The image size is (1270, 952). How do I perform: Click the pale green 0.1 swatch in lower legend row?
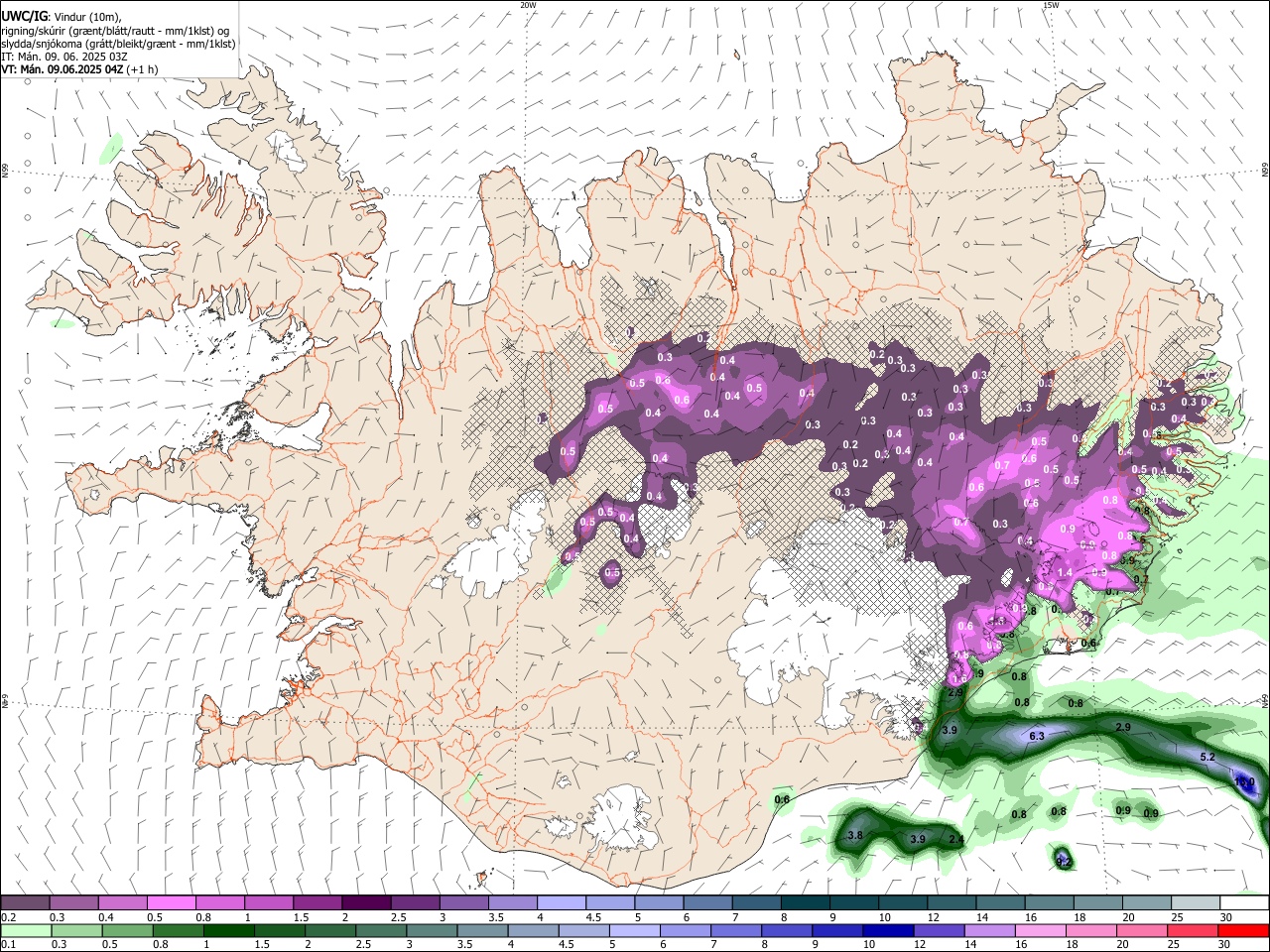coord(25,930)
